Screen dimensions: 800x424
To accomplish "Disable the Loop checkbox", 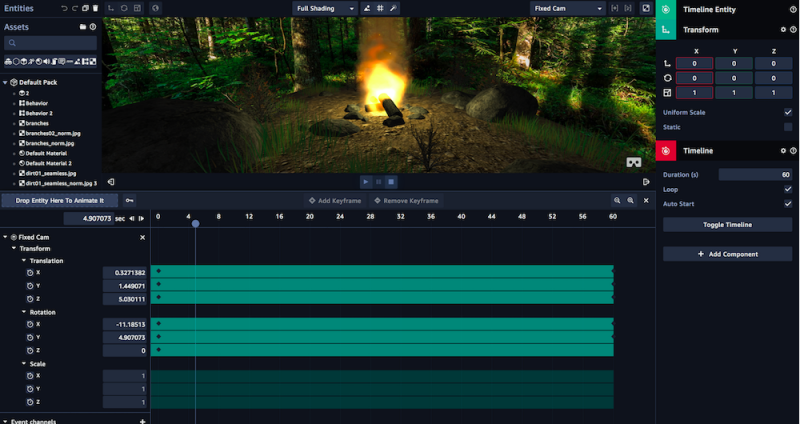I will [788, 189].
